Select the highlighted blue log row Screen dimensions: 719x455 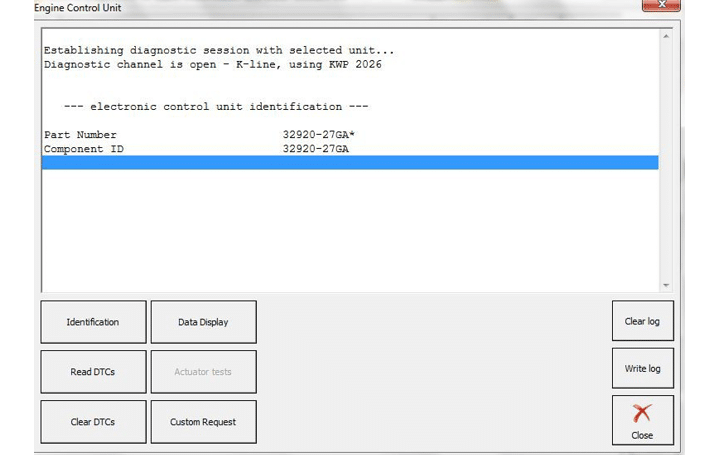350,163
